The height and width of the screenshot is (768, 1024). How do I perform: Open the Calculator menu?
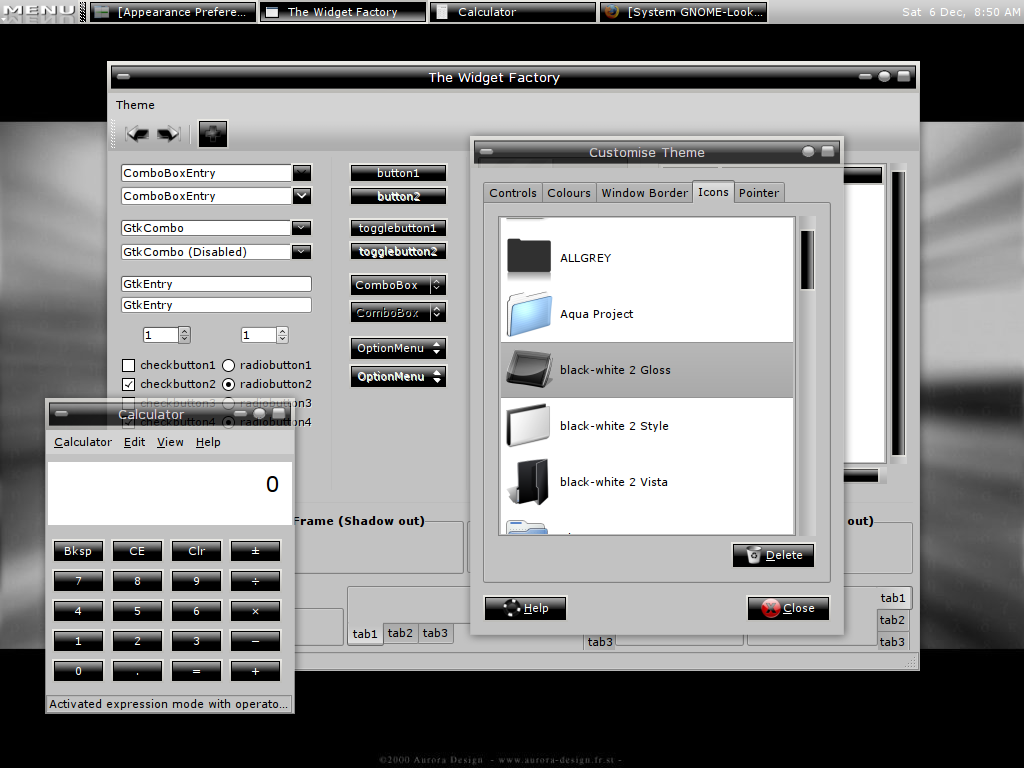(83, 442)
